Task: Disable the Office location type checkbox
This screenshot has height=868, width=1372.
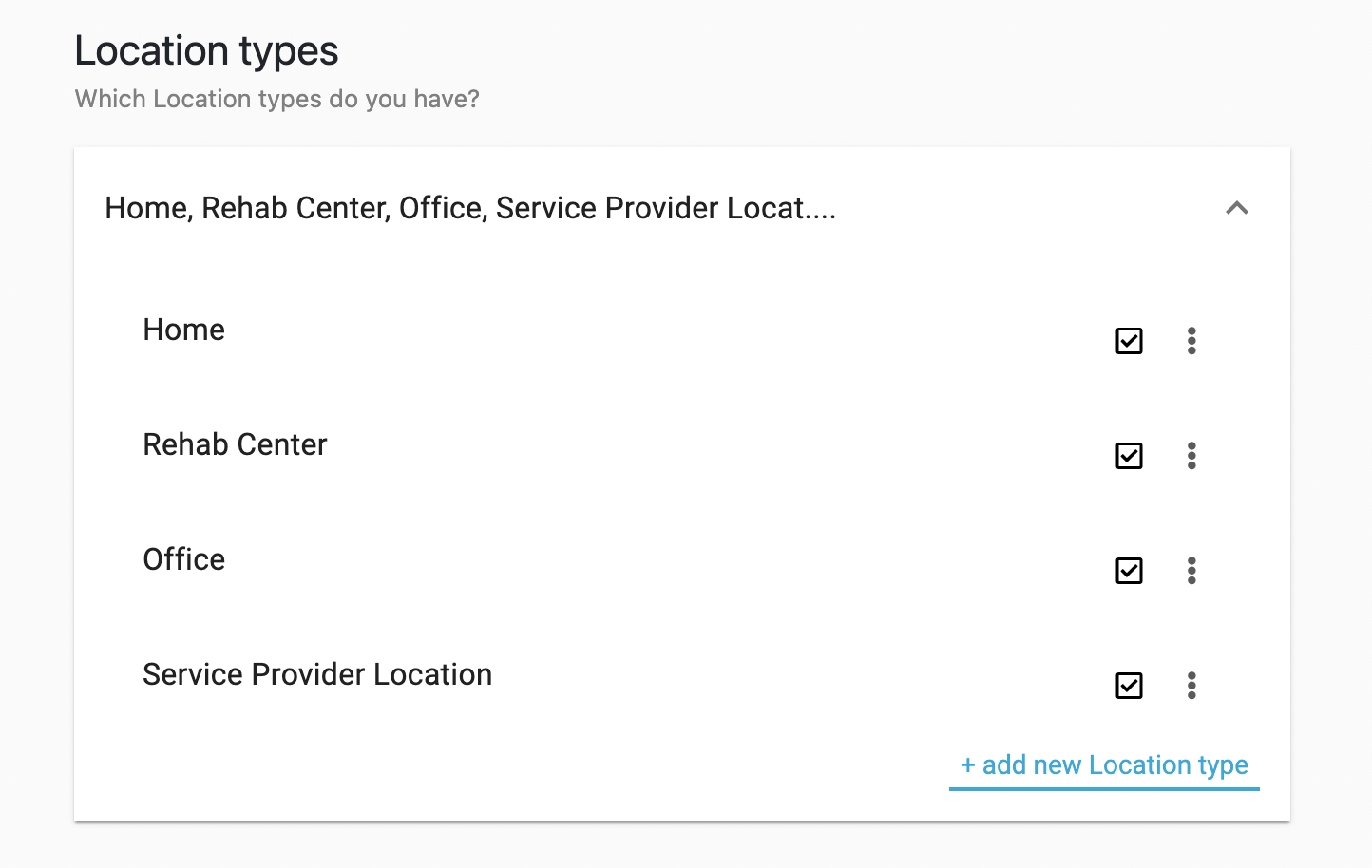Action: click(x=1129, y=571)
